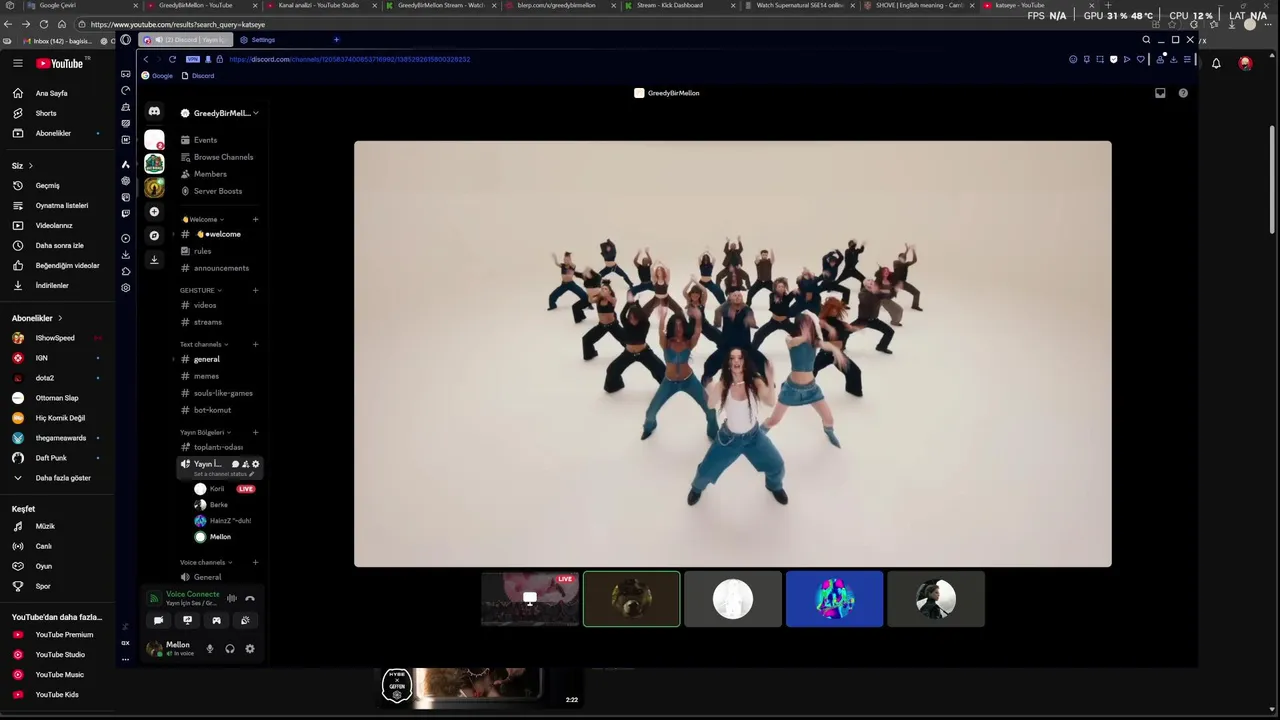Click Add a Server plus icon in Discord
Viewport: 1280px width, 720px height.
click(x=154, y=212)
